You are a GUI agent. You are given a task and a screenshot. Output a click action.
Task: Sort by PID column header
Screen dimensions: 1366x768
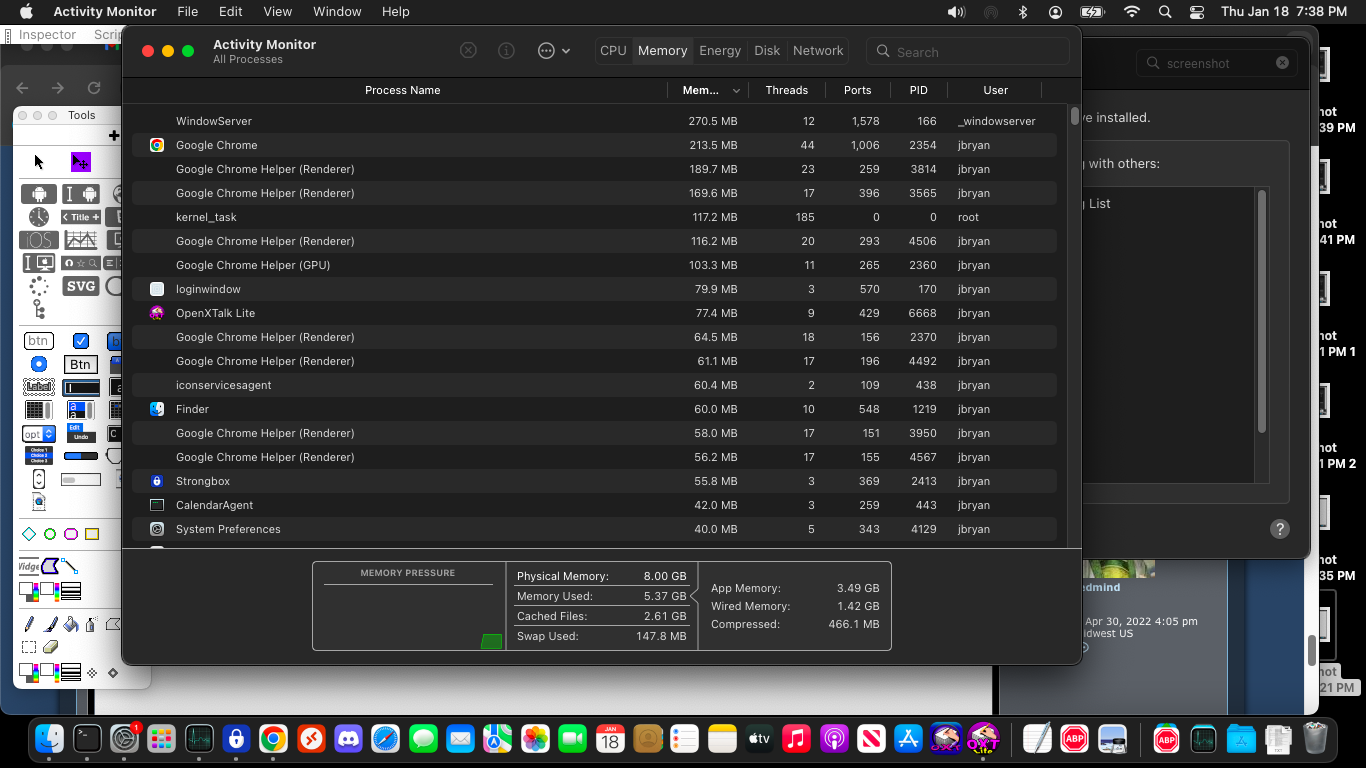[918, 90]
